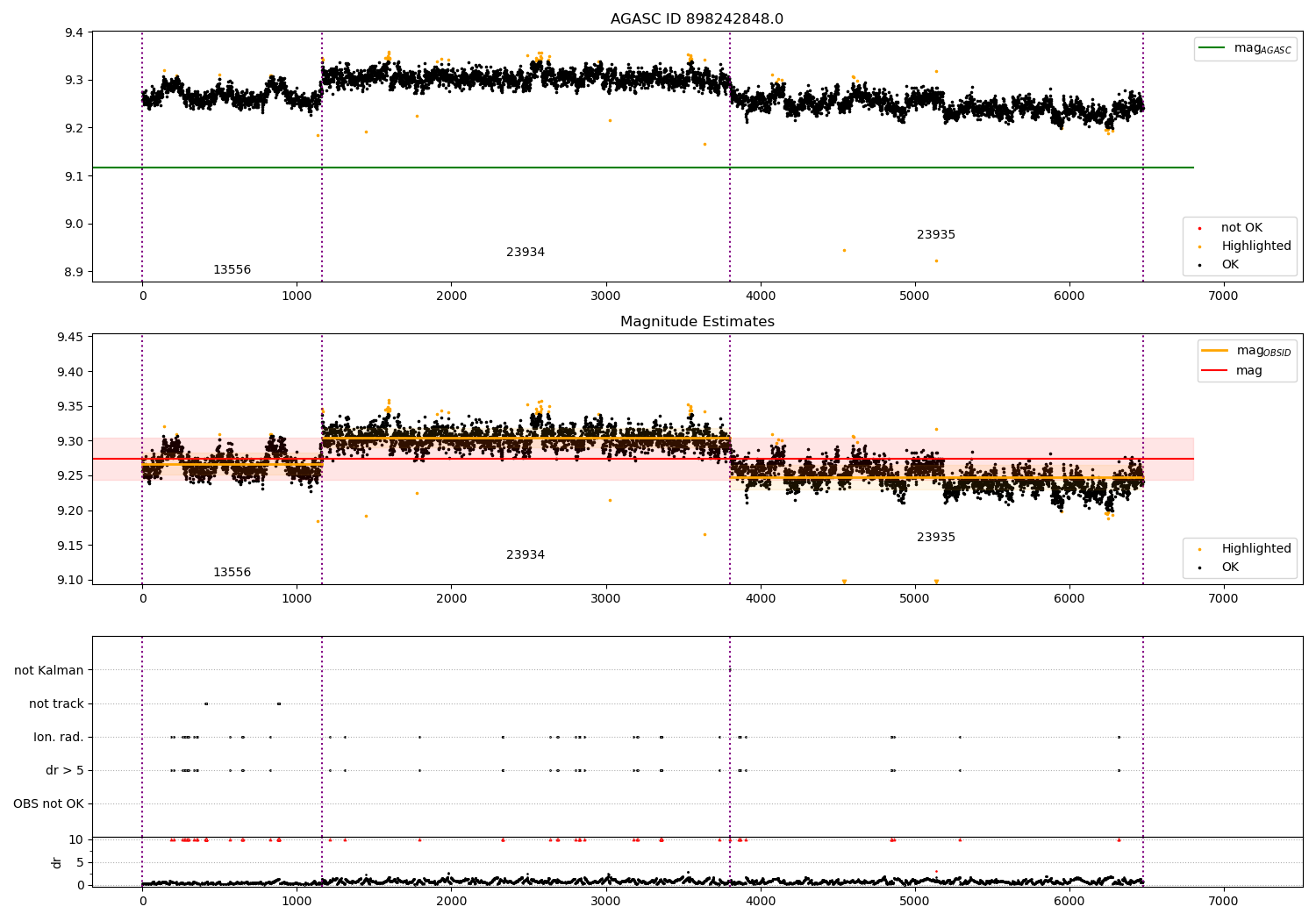
Task: Select the mag OBSID legend entry in middle plot
Action: click(1246, 351)
